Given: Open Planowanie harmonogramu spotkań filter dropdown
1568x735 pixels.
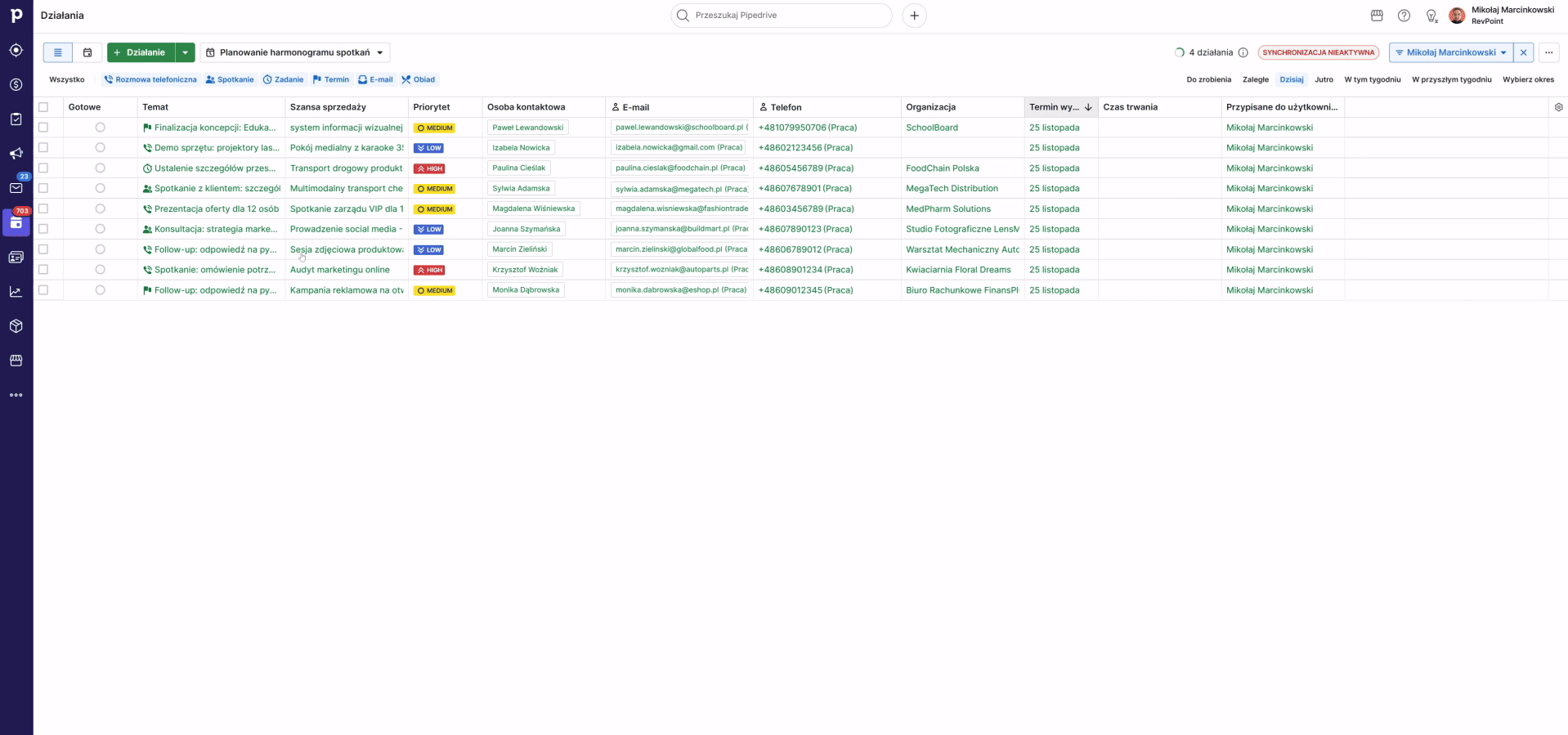Looking at the screenshot, I should coord(294,52).
